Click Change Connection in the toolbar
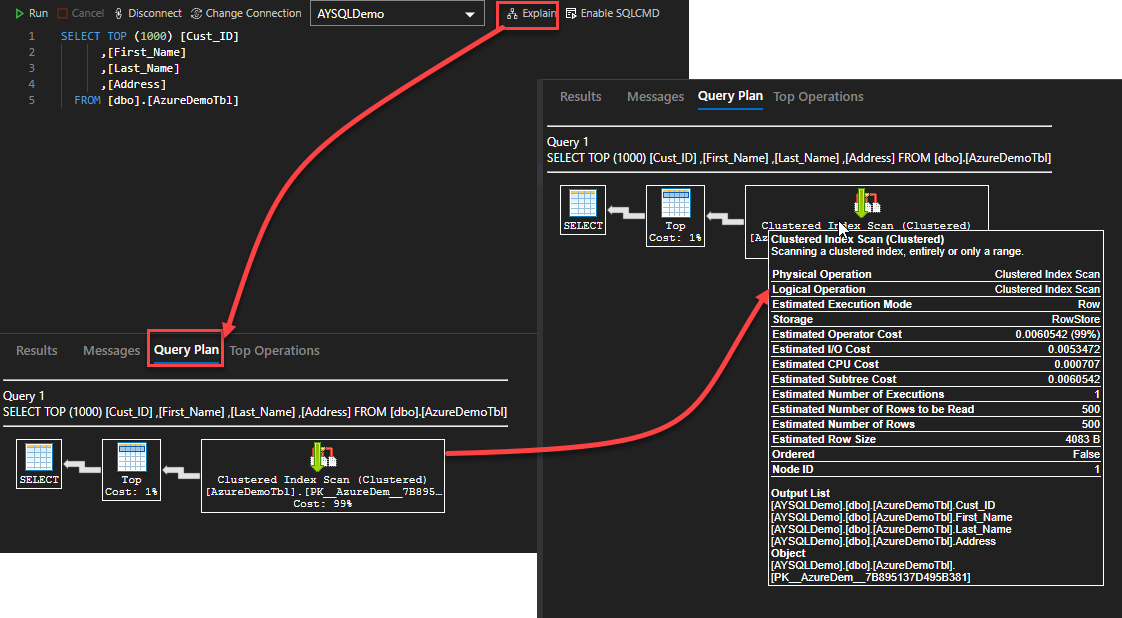 245,14
